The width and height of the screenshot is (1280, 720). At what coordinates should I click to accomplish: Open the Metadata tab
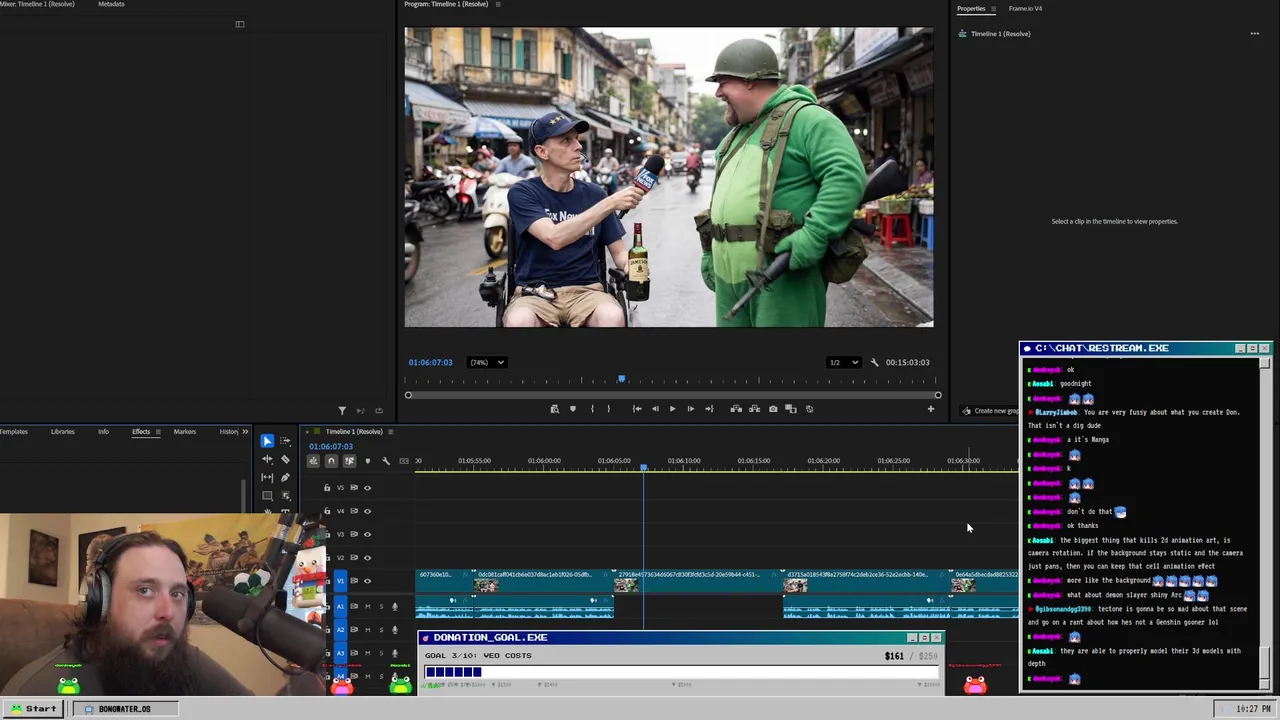111,4
